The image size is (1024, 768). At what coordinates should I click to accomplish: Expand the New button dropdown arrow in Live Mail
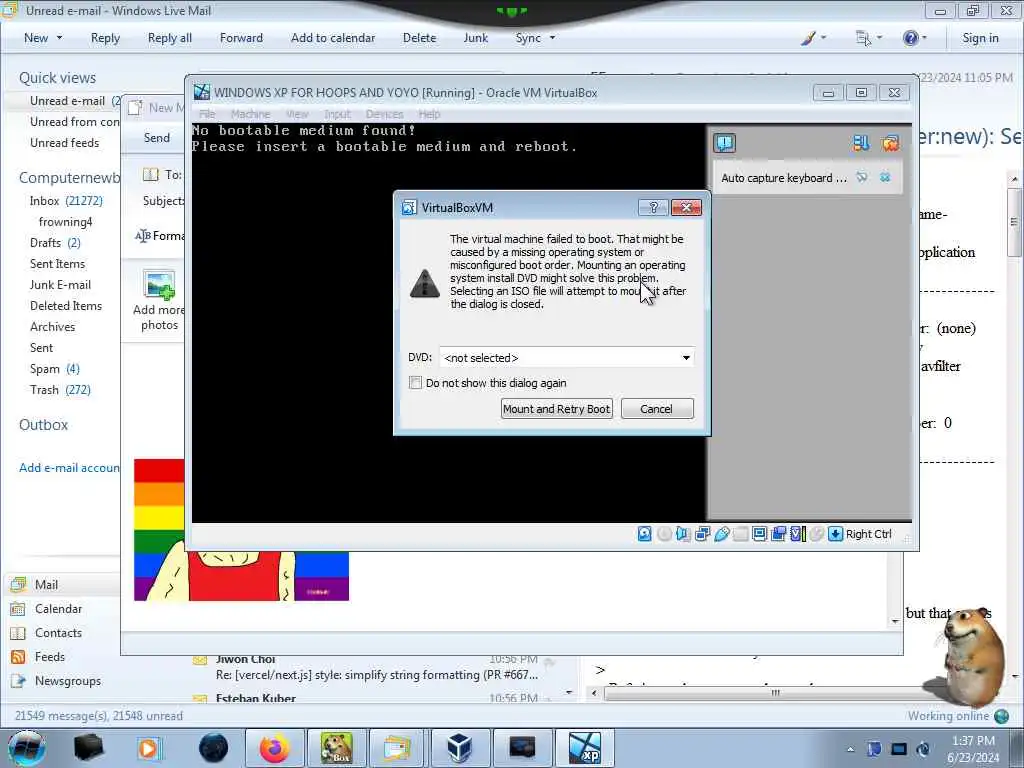[x=59, y=38]
